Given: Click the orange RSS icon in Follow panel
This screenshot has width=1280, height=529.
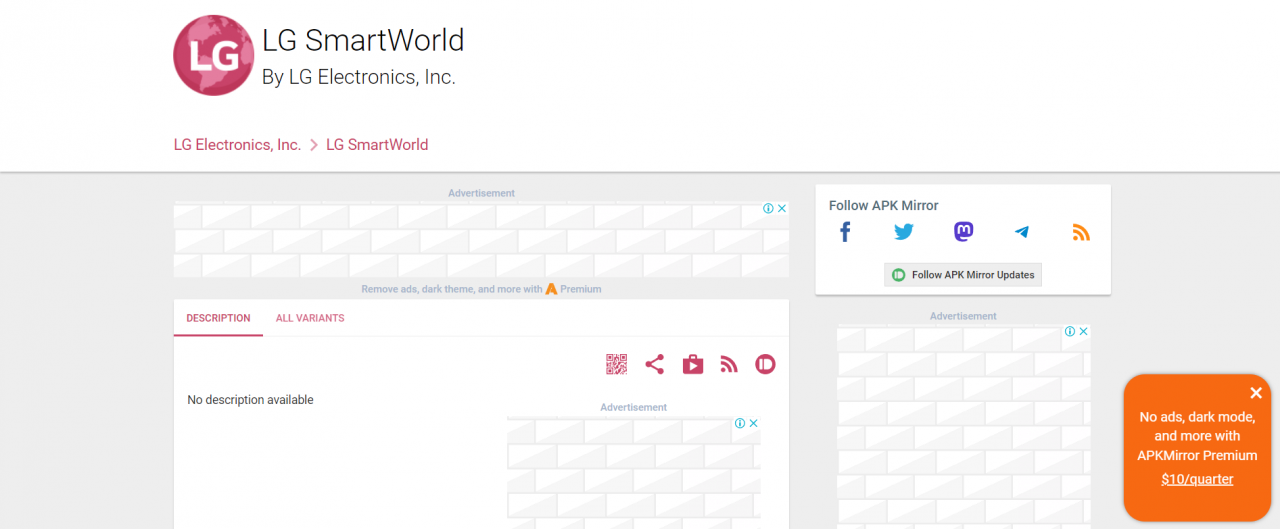Looking at the screenshot, I should coord(1080,232).
